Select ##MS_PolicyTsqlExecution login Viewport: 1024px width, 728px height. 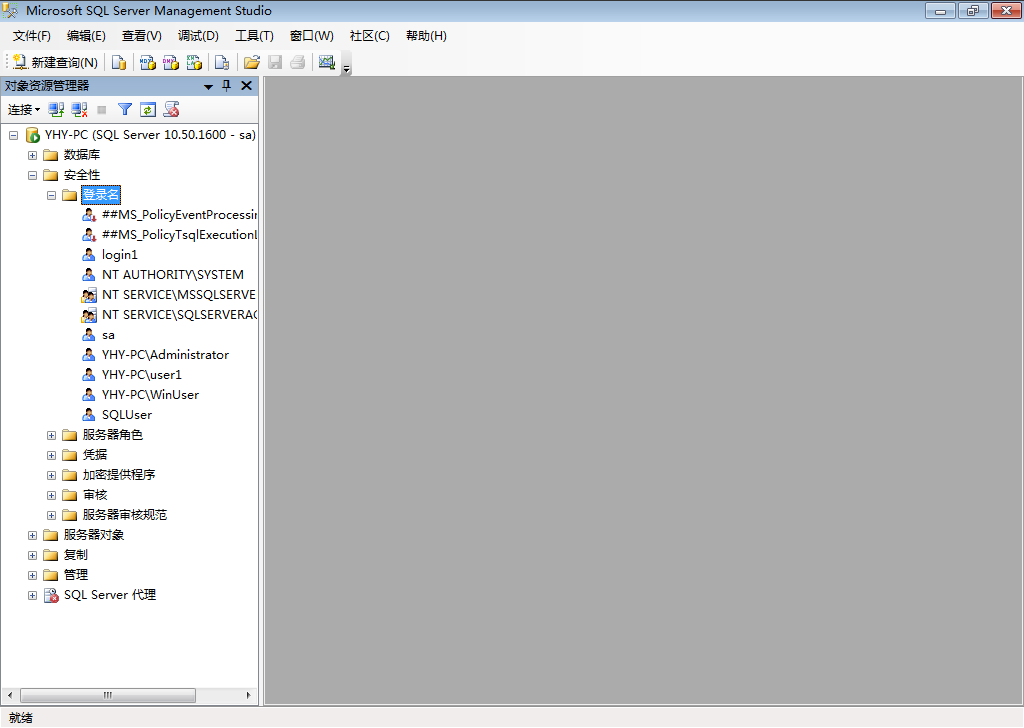(179, 235)
